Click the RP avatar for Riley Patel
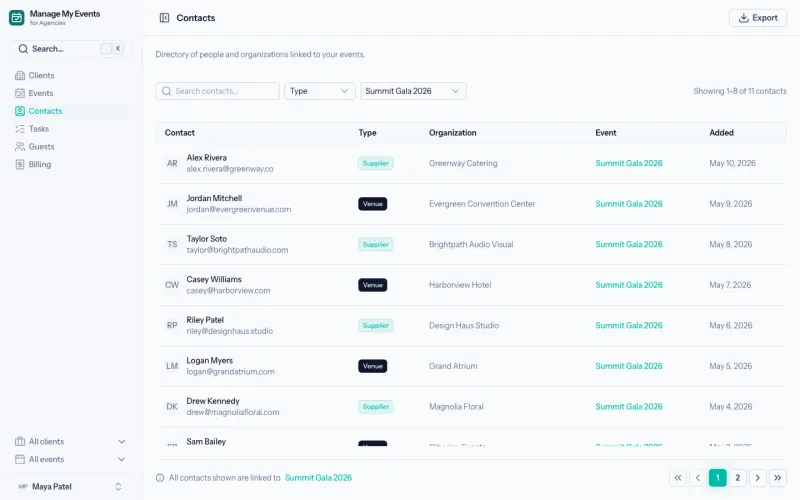Image resolution: width=800 pixels, height=500 pixels. click(x=172, y=326)
